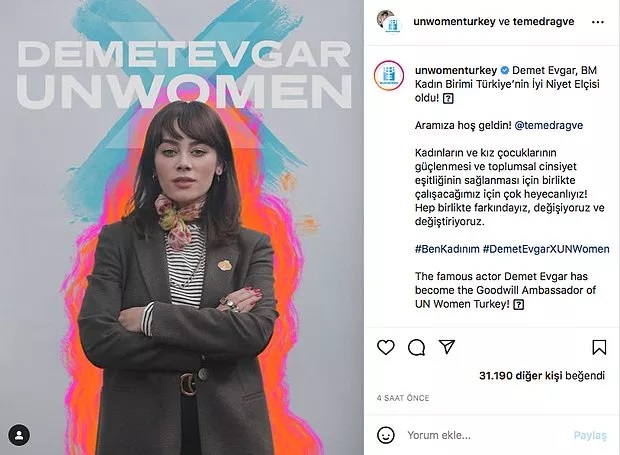Submit comment with Paylaş button
620x455 pixels.
point(590,435)
